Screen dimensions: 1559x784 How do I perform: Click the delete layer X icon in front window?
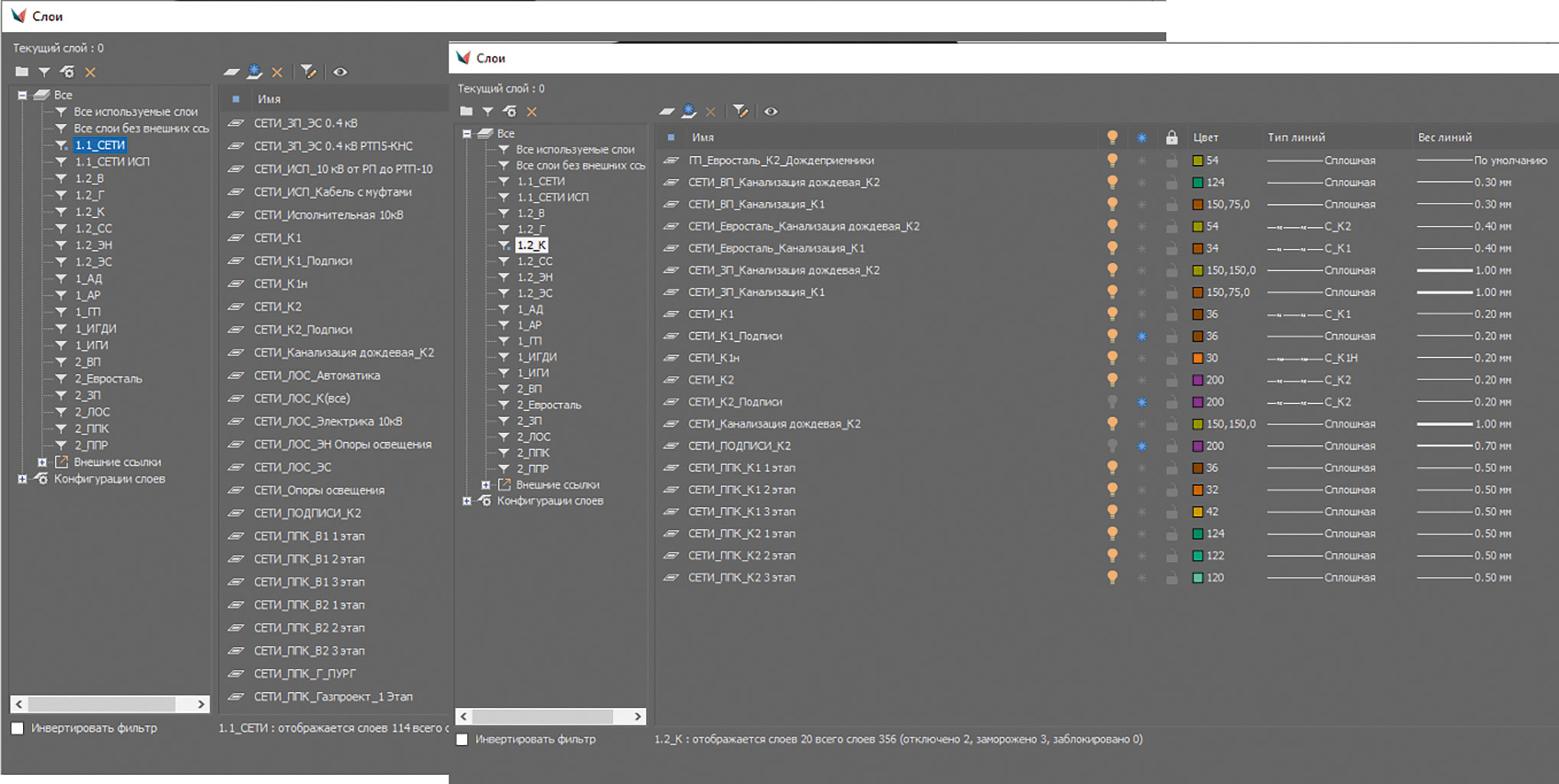(x=711, y=112)
